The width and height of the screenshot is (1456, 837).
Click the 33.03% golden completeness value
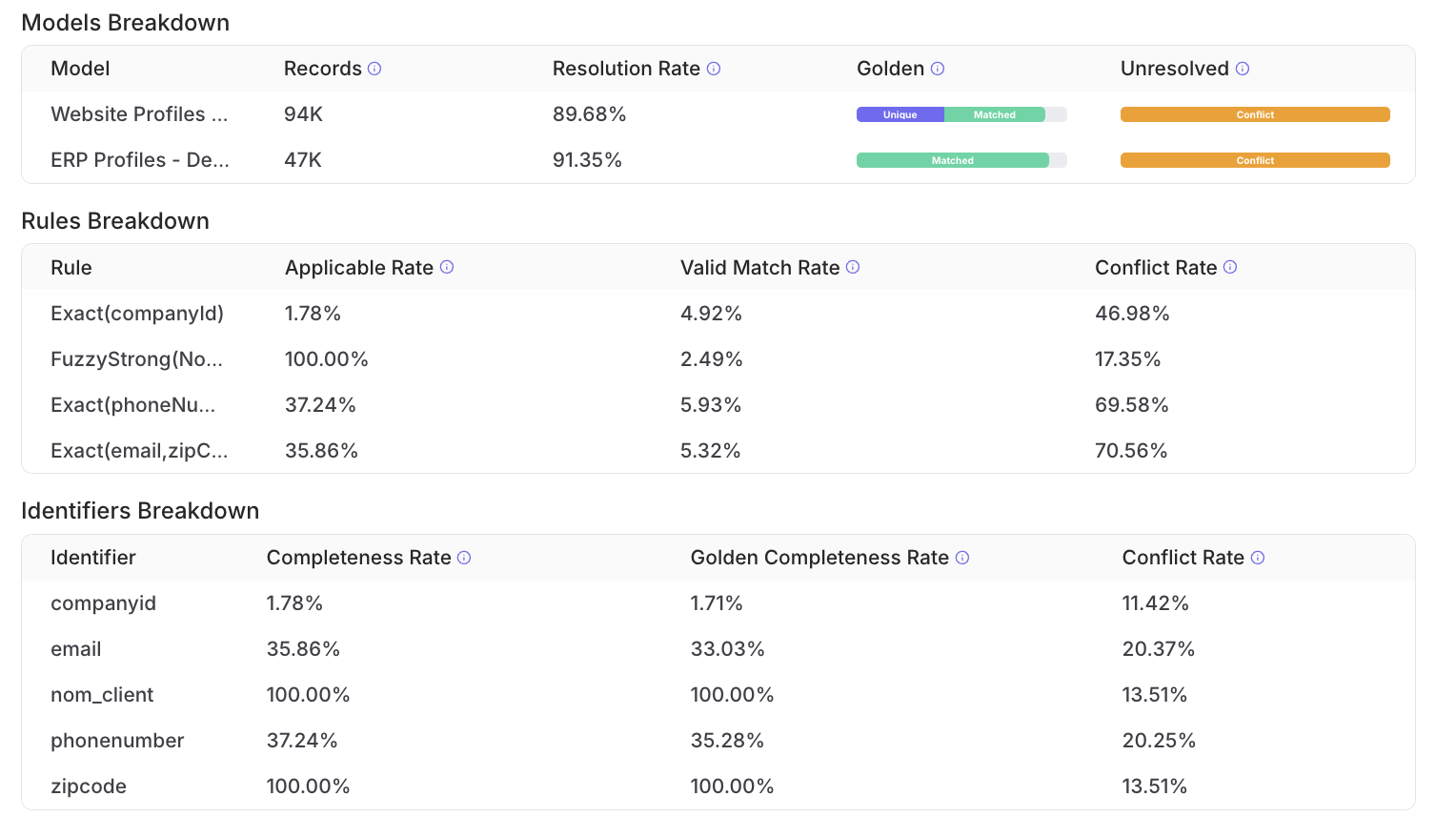727,649
